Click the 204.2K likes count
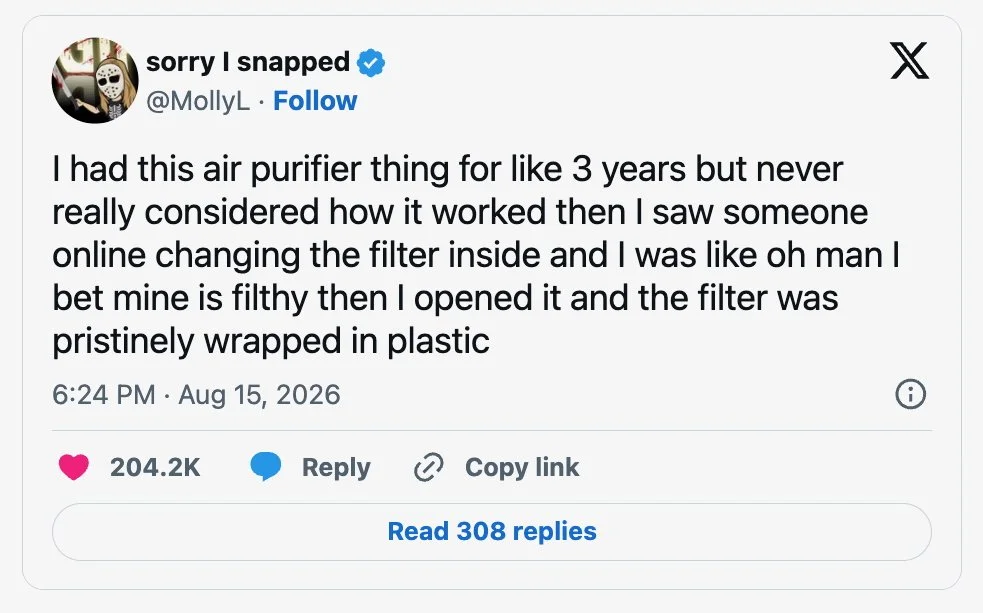This screenshot has height=613, width=983. 155,468
